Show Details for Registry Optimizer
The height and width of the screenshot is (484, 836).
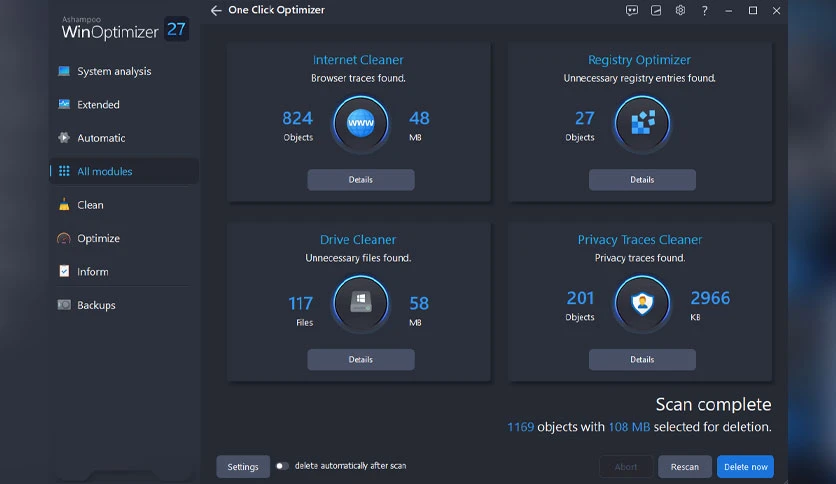point(642,180)
